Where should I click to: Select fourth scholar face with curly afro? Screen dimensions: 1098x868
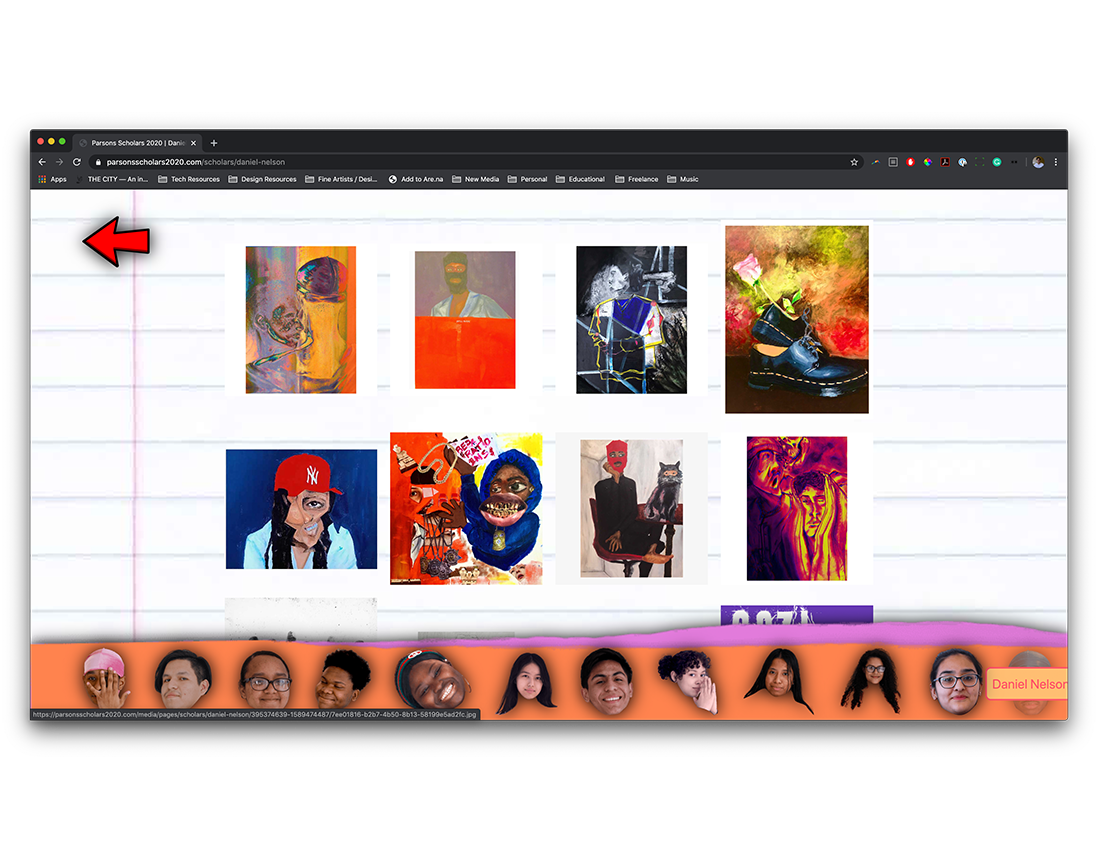pyautogui.click(x=343, y=680)
